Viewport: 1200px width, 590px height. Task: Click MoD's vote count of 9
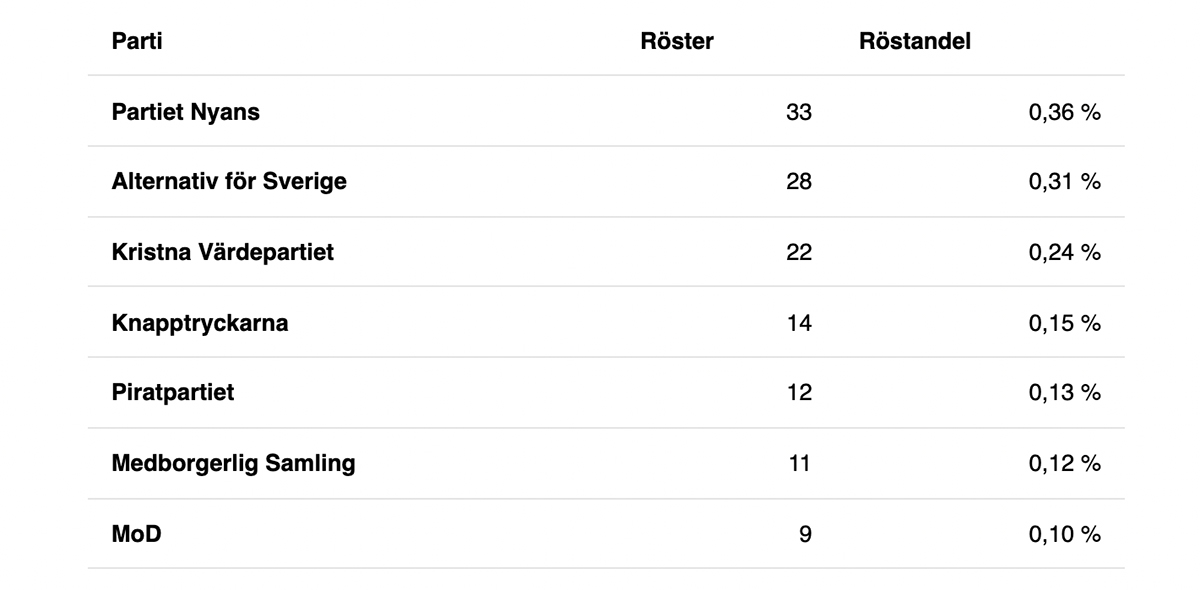point(806,535)
